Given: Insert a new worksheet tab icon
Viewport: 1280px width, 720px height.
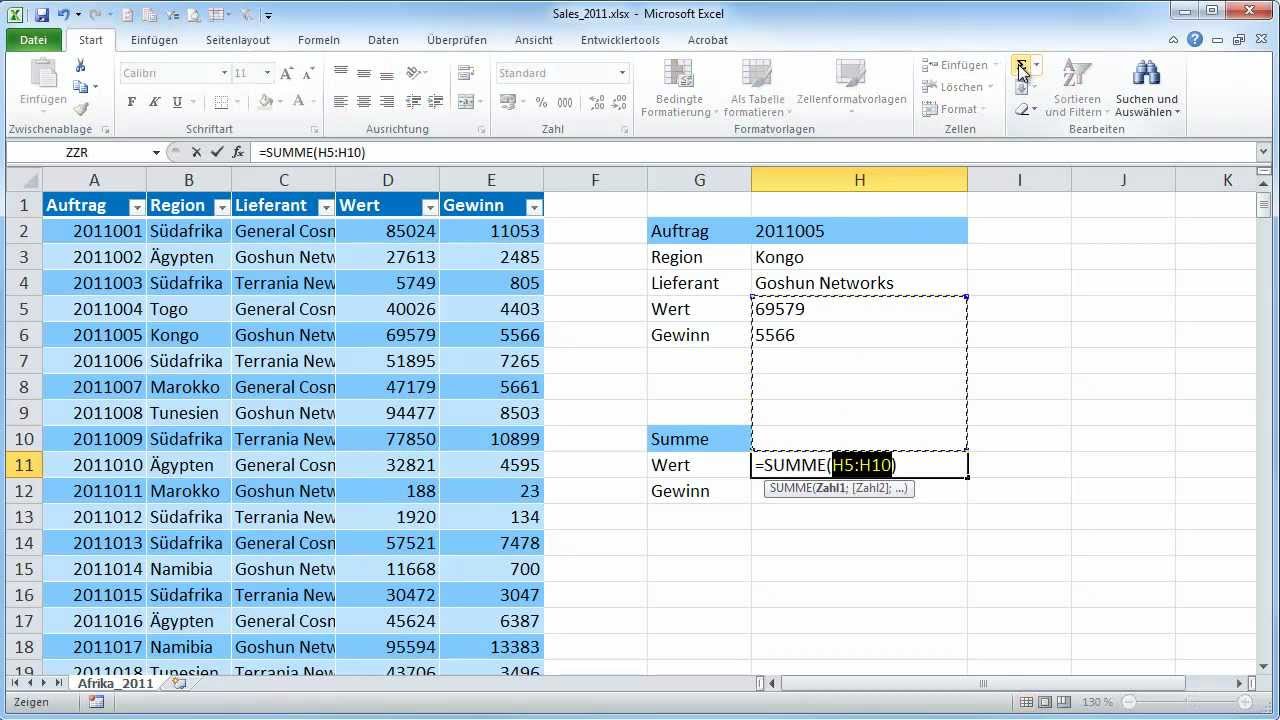Looking at the screenshot, I should tap(179, 683).
